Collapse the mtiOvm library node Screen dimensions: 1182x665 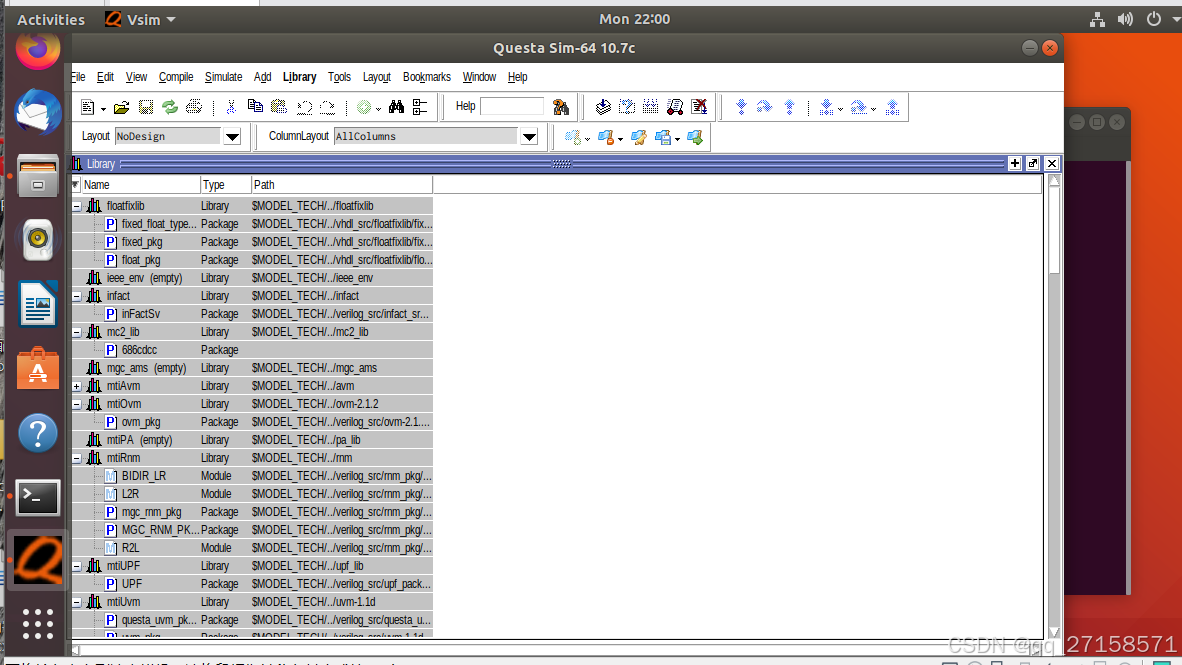(77, 404)
